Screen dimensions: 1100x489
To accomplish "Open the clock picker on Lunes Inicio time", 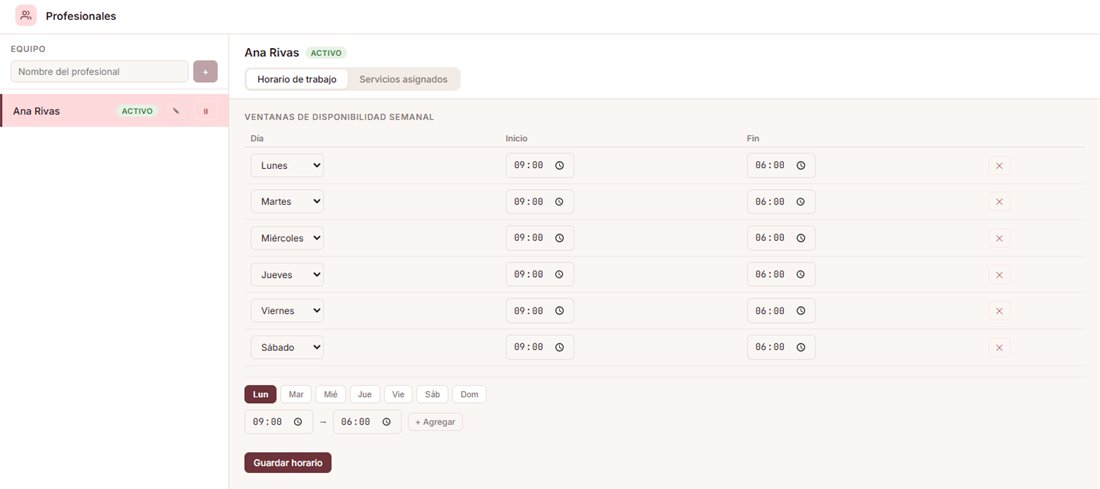I will point(559,166).
